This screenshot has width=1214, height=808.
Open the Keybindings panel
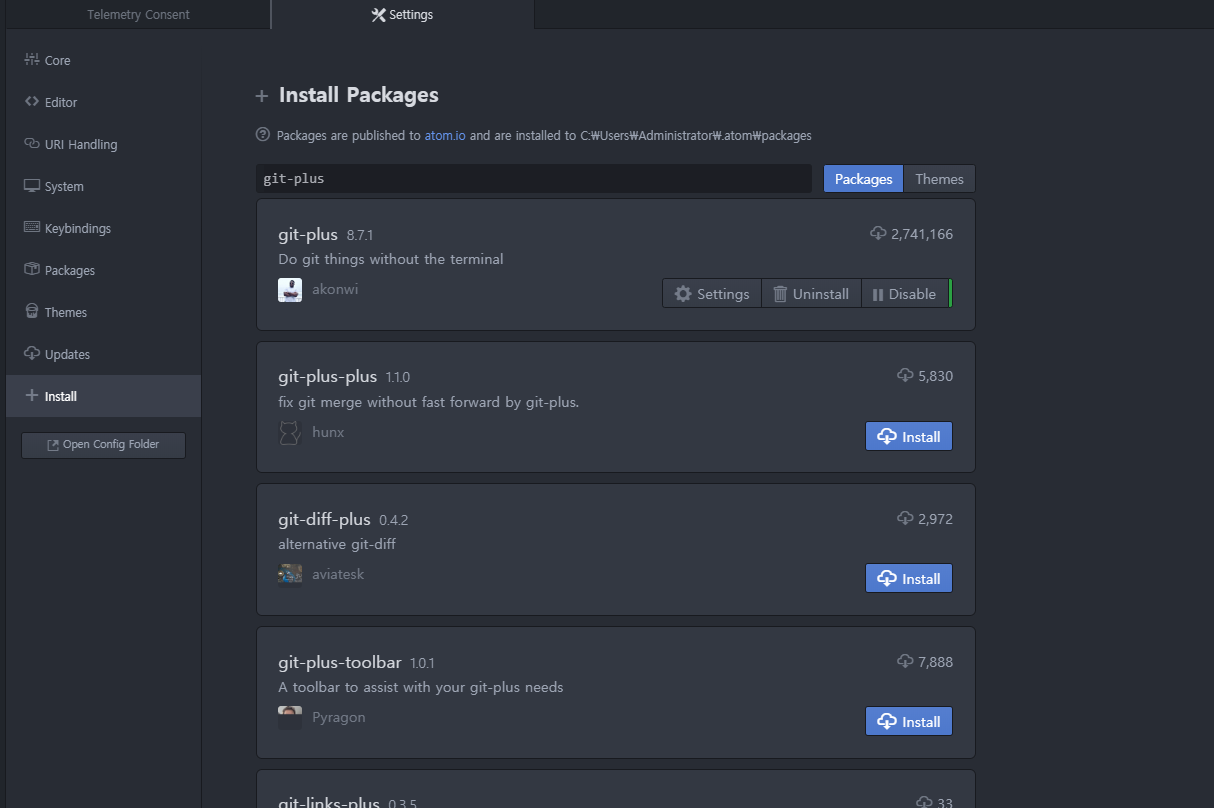point(103,228)
